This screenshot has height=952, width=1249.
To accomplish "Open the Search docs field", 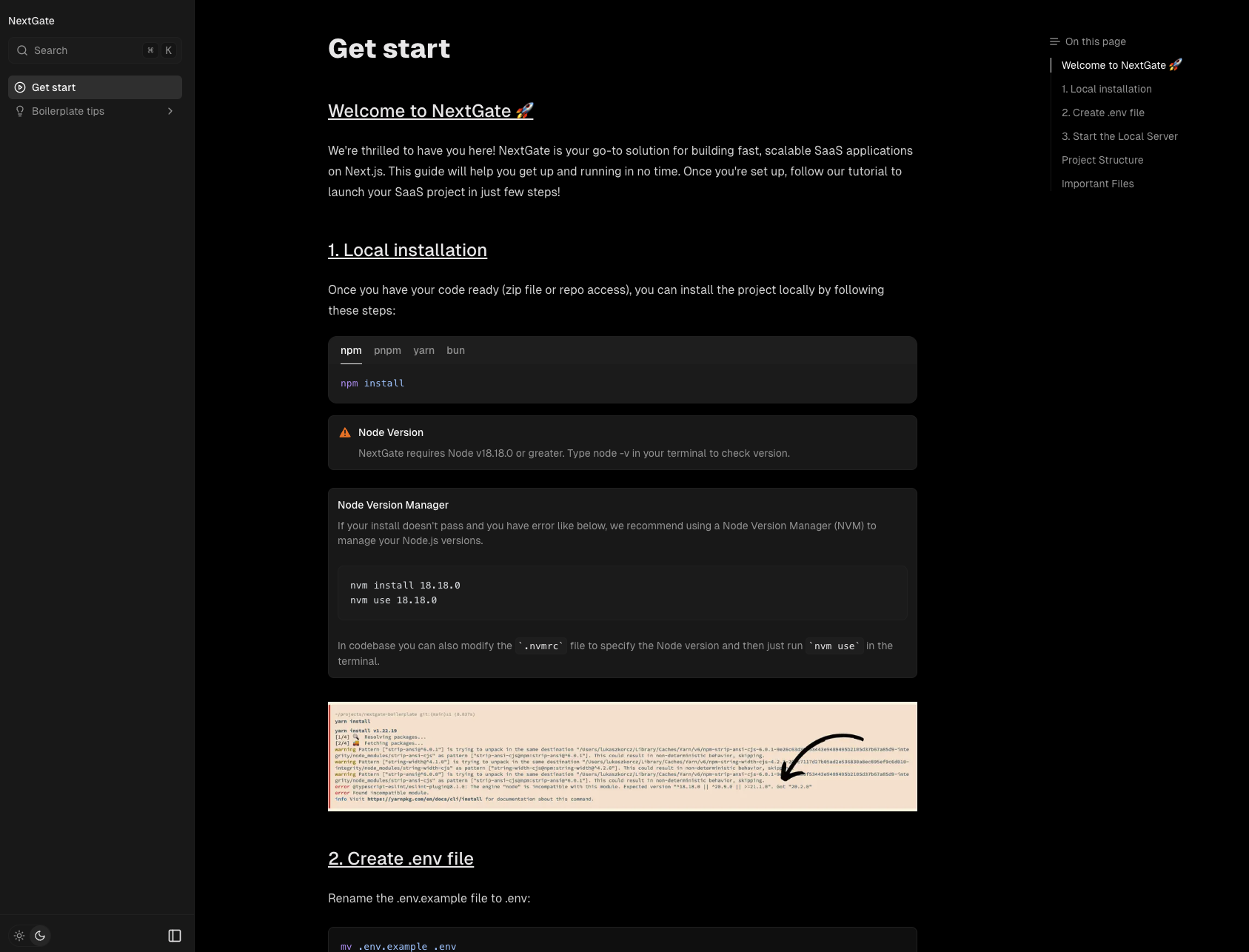I will (95, 50).
